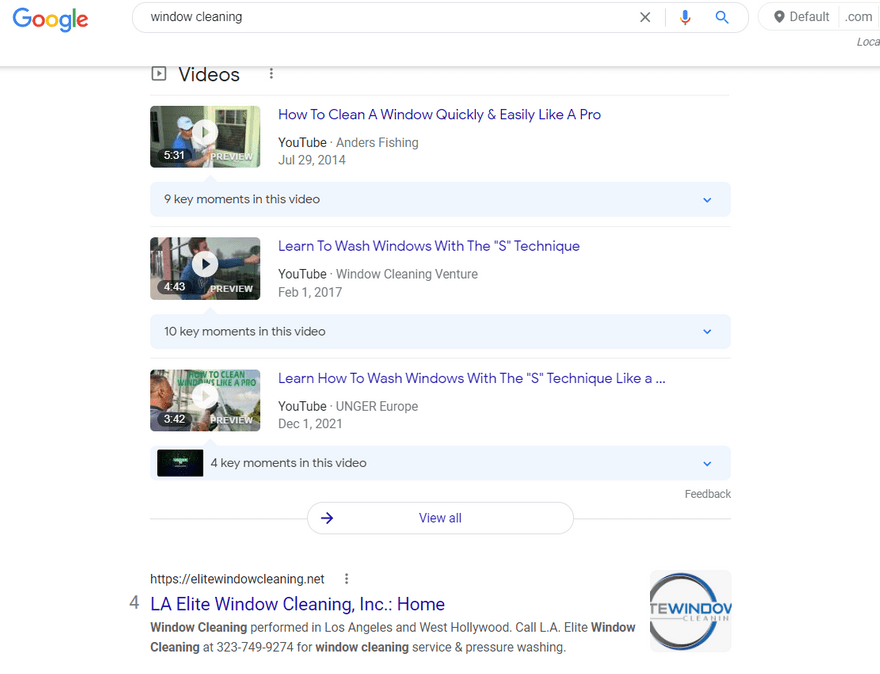Click 'UNGER Europe' channel text
This screenshot has width=880, height=674.
(x=377, y=406)
